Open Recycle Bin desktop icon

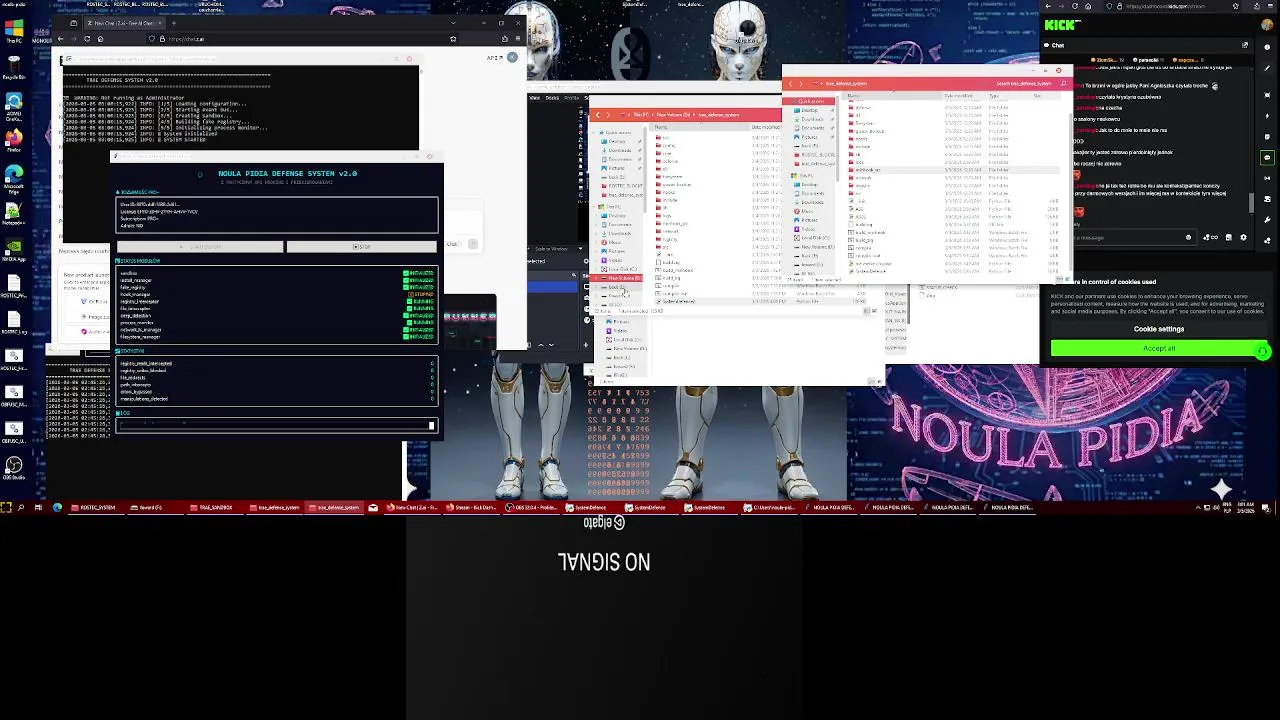coord(13,65)
